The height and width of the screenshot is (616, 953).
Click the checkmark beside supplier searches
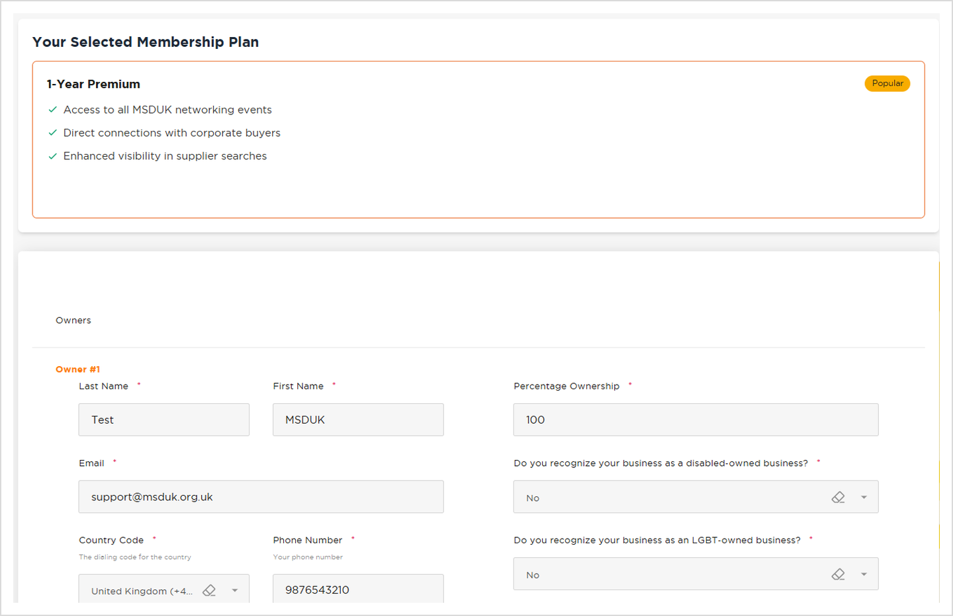pos(52,156)
